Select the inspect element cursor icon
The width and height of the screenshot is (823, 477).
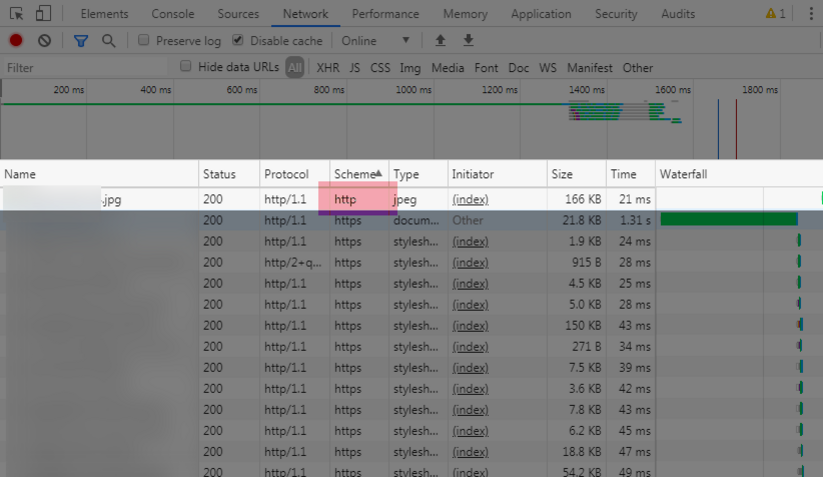[x=16, y=14]
